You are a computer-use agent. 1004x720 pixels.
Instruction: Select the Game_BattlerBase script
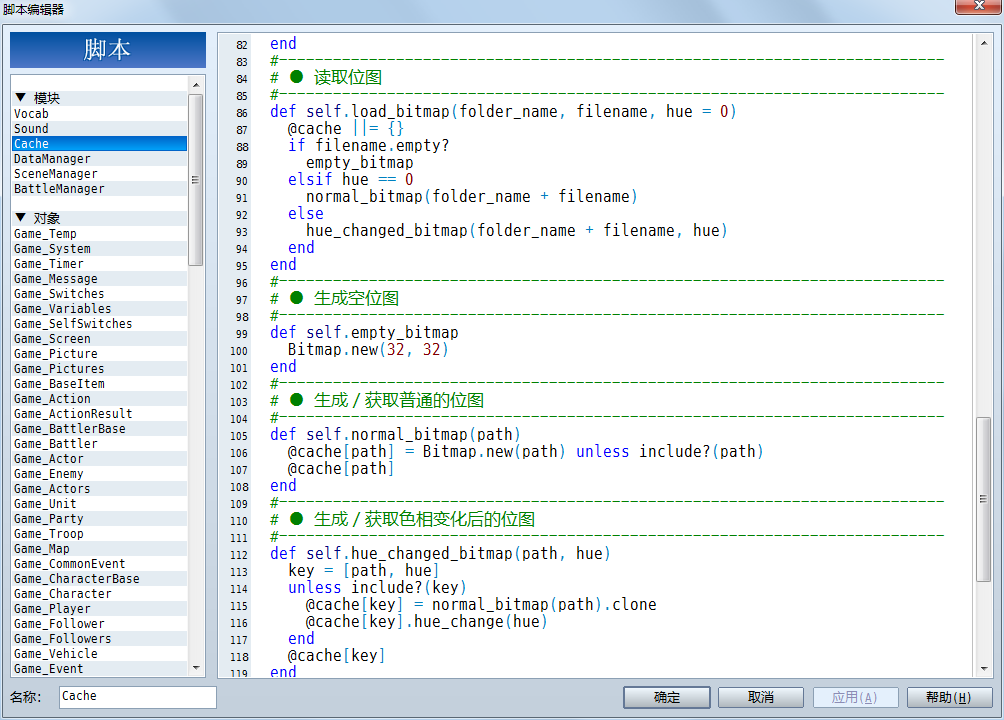99,429
